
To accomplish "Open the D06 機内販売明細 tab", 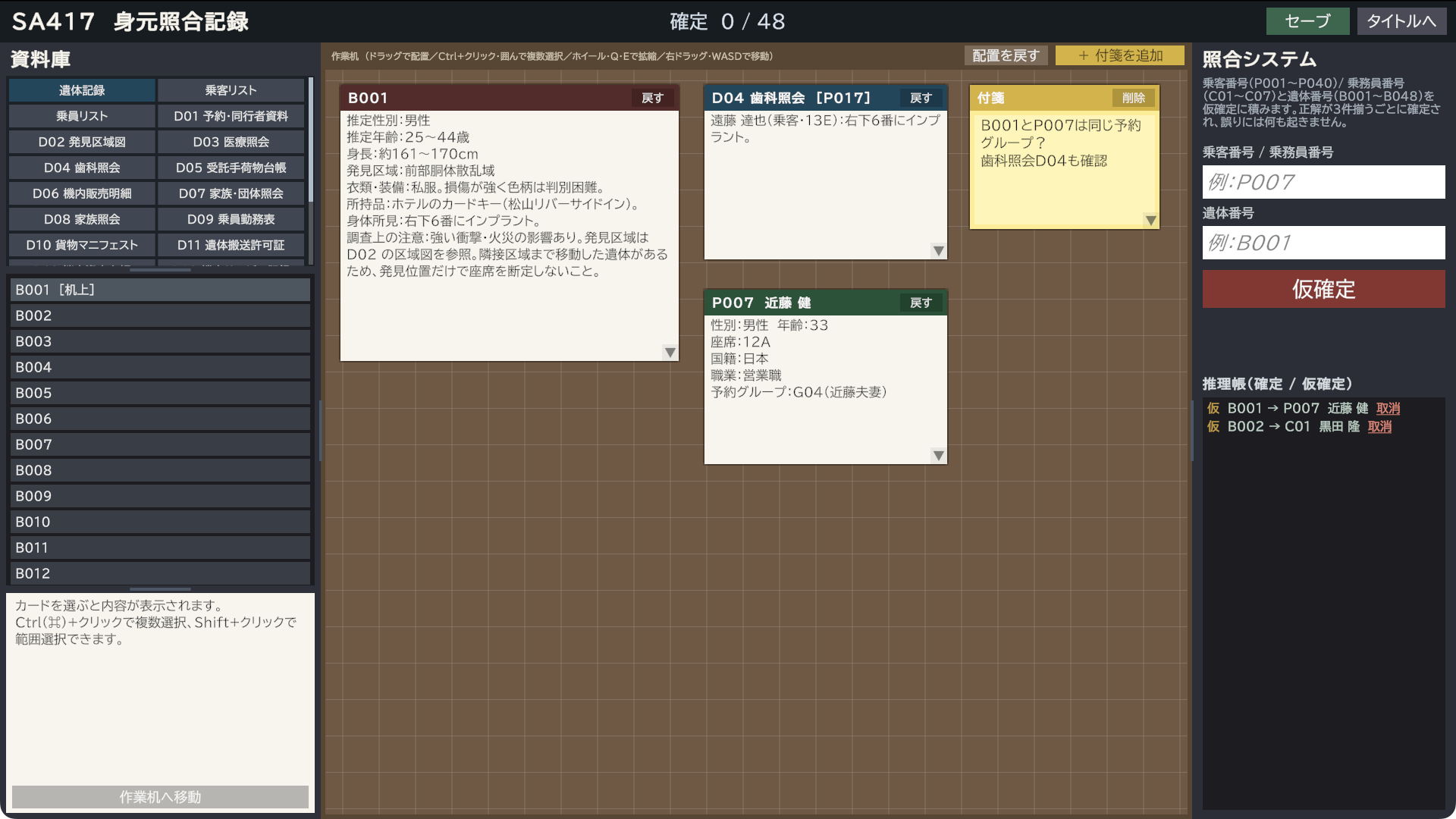I will pyautogui.click(x=82, y=193).
